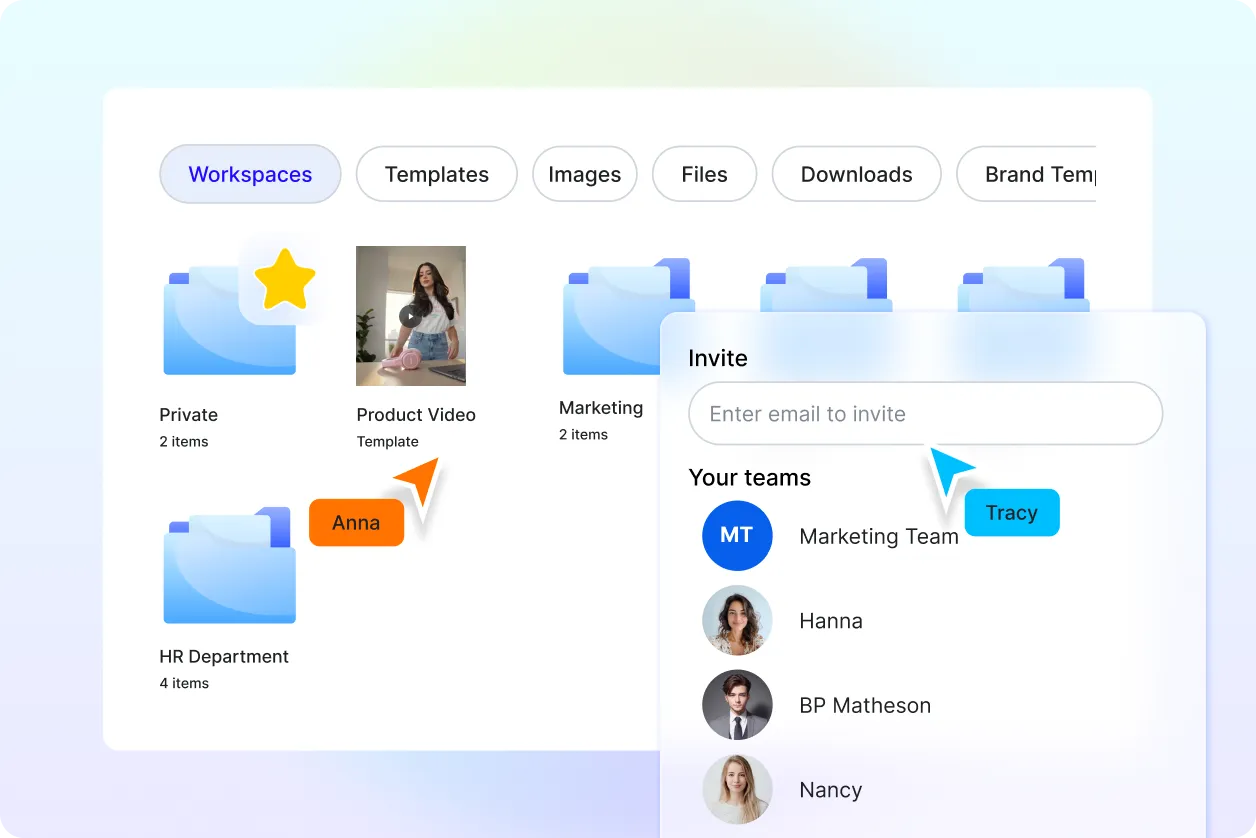
Task: Click the Private folder label
Action: point(189,414)
